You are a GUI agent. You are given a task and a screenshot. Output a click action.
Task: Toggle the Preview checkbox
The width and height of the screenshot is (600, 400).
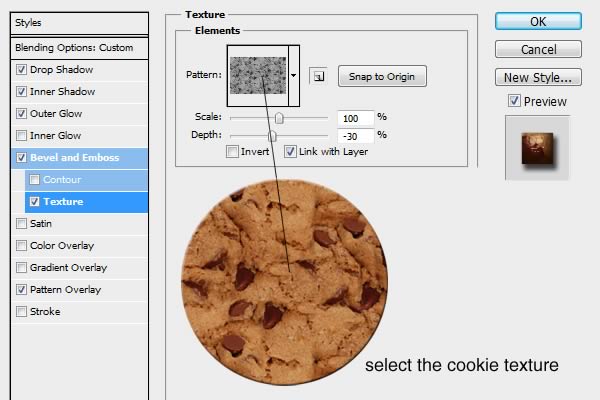pyautogui.click(x=514, y=101)
